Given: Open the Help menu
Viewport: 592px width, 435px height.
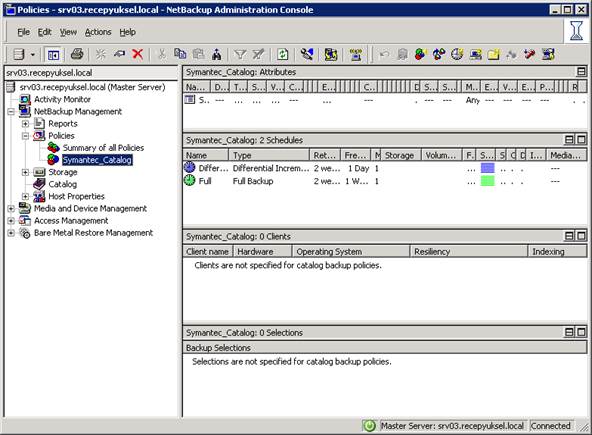Looking at the screenshot, I should (128, 32).
